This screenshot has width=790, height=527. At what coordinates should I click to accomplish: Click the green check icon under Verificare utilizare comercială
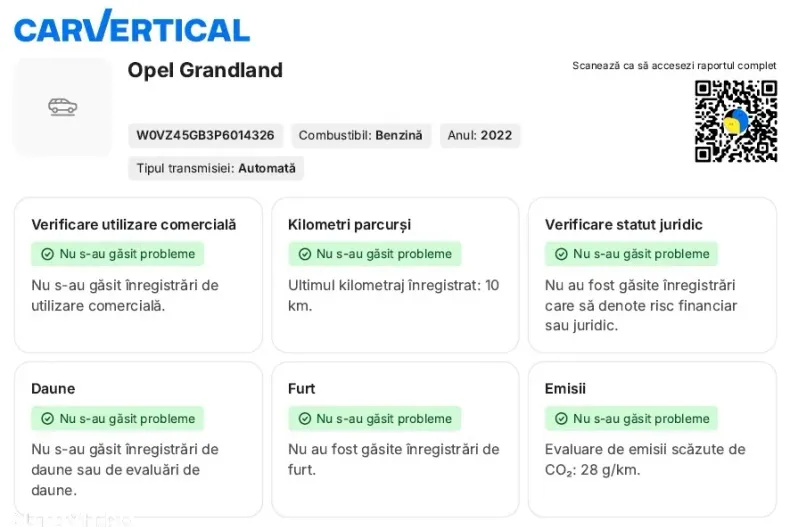47,254
